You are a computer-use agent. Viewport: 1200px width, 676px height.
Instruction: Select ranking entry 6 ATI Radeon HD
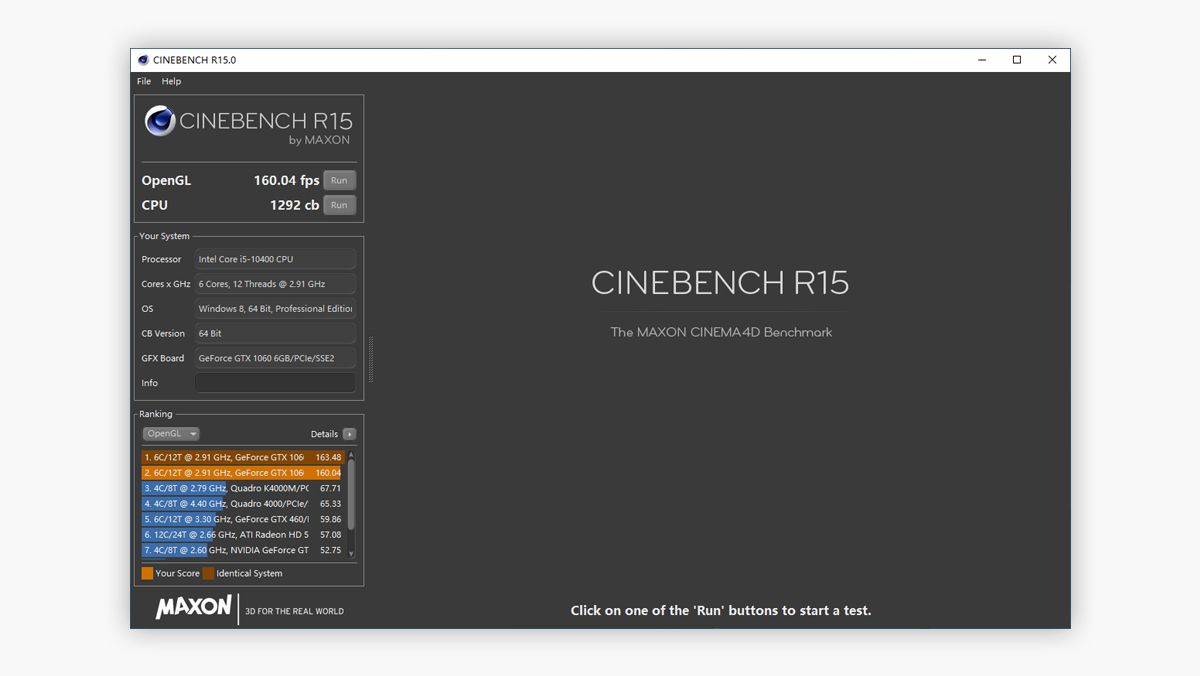242,535
